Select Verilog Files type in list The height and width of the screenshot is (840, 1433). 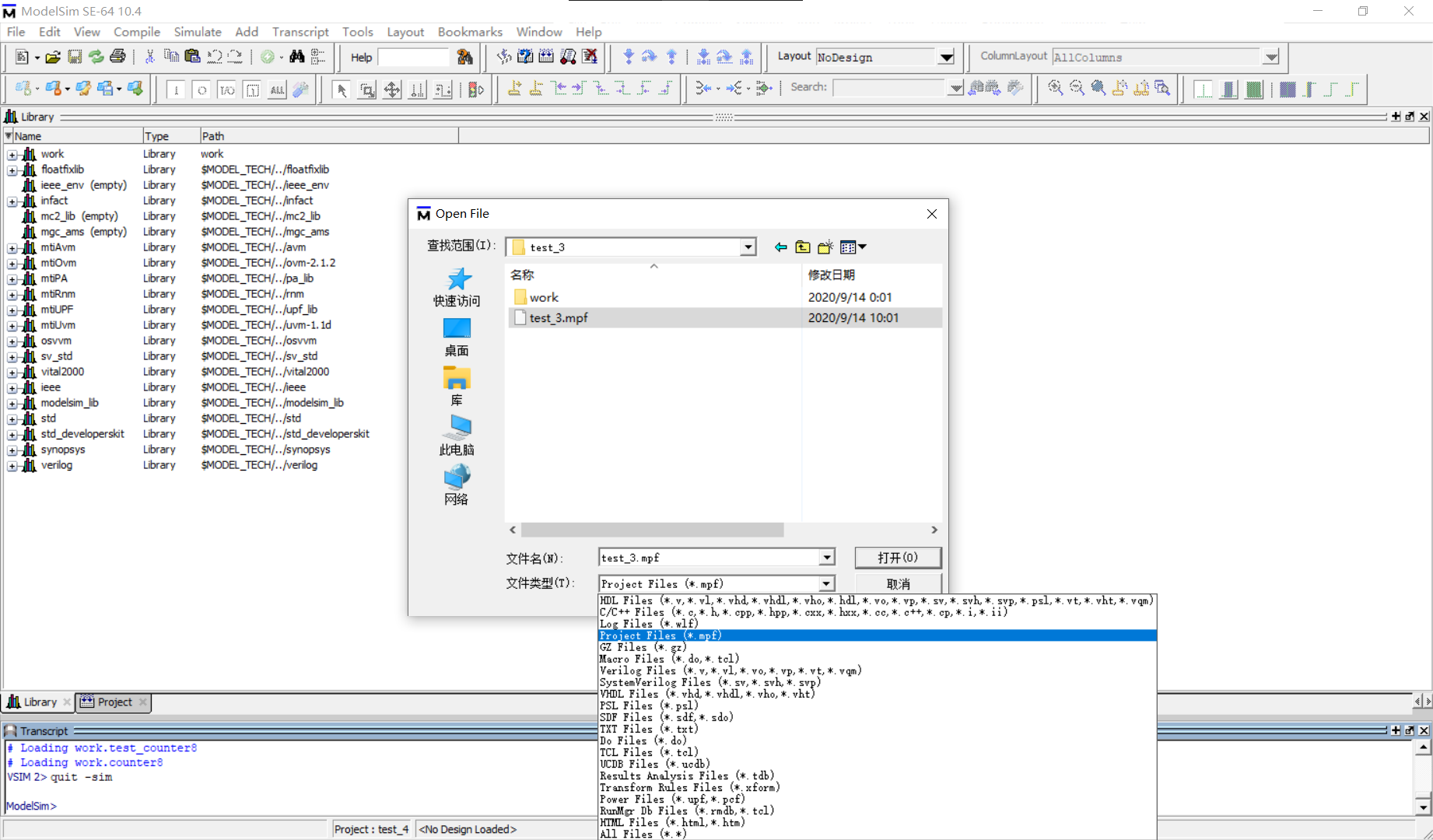click(878, 670)
